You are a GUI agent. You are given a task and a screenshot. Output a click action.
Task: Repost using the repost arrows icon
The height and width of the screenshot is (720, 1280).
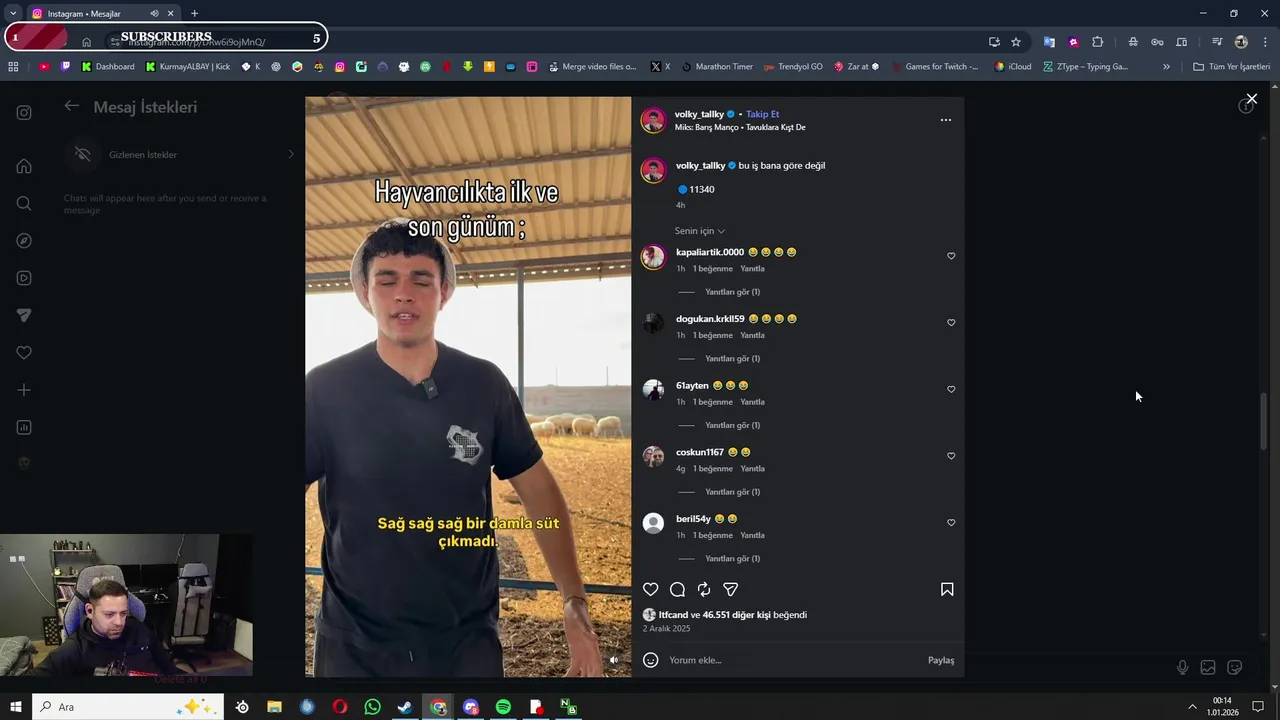pyautogui.click(x=704, y=590)
